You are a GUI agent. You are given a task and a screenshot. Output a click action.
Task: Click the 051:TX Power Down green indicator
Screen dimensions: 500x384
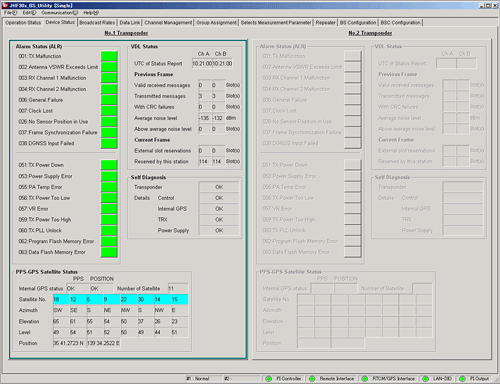click(109, 165)
